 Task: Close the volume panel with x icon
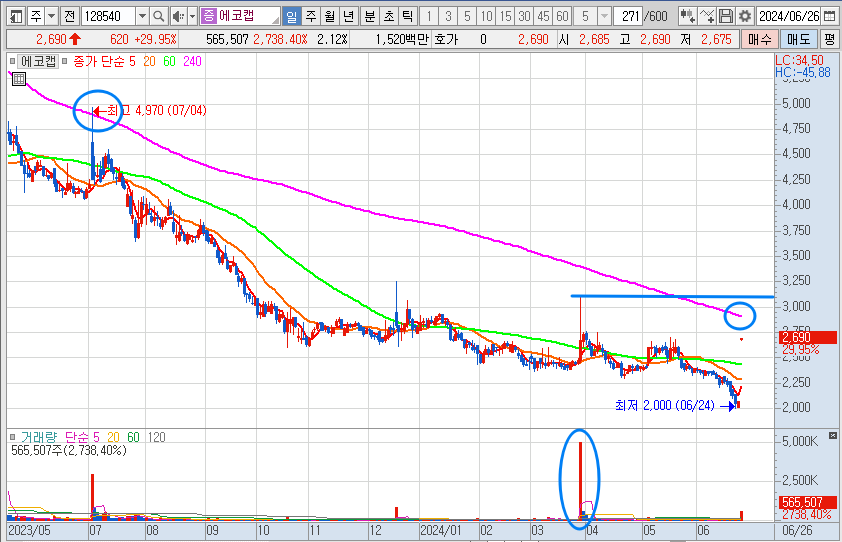[x=832, y=436]
